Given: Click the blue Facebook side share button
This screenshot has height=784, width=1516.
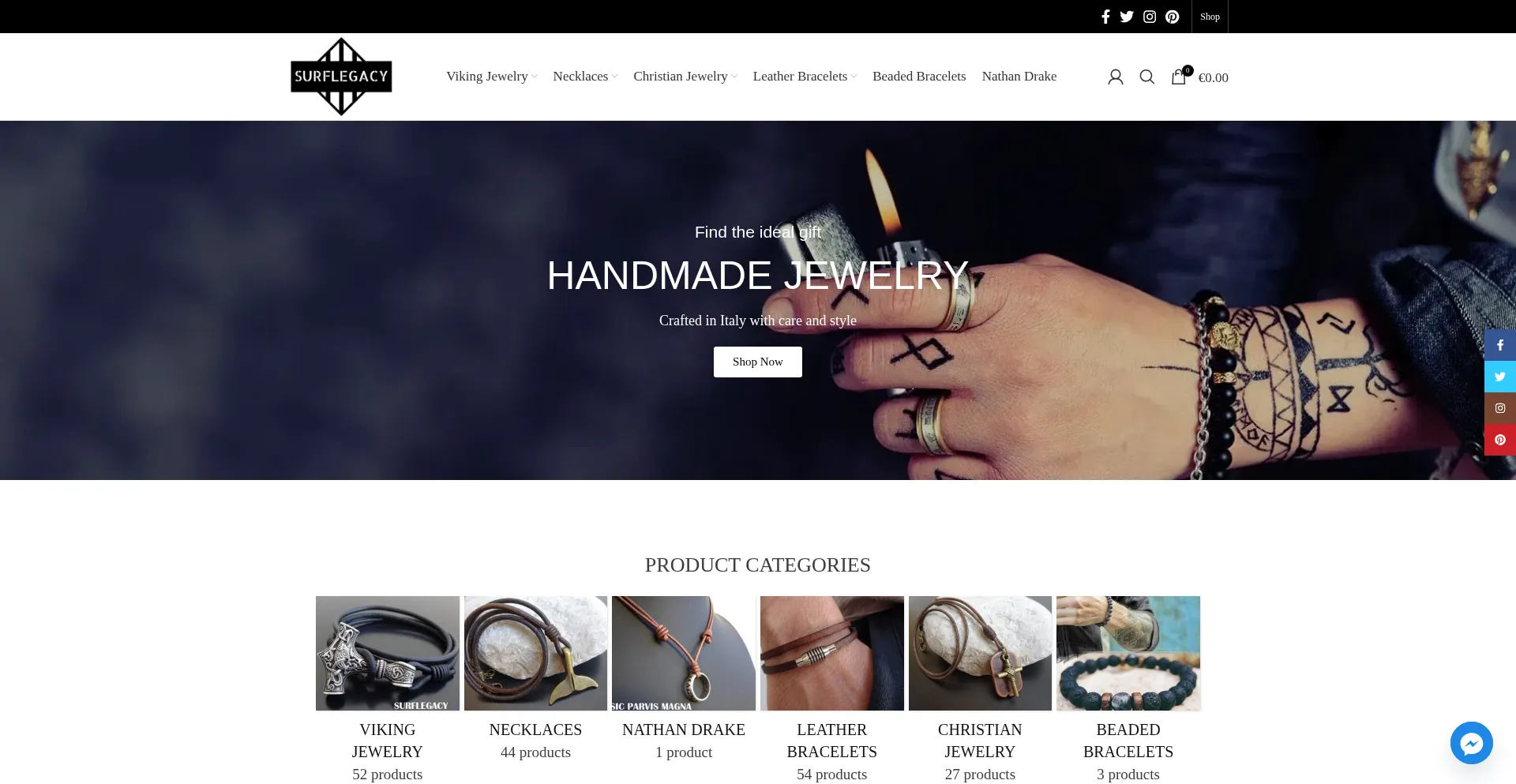Looking at the screenshot, I should click(x=1500, y=345).
